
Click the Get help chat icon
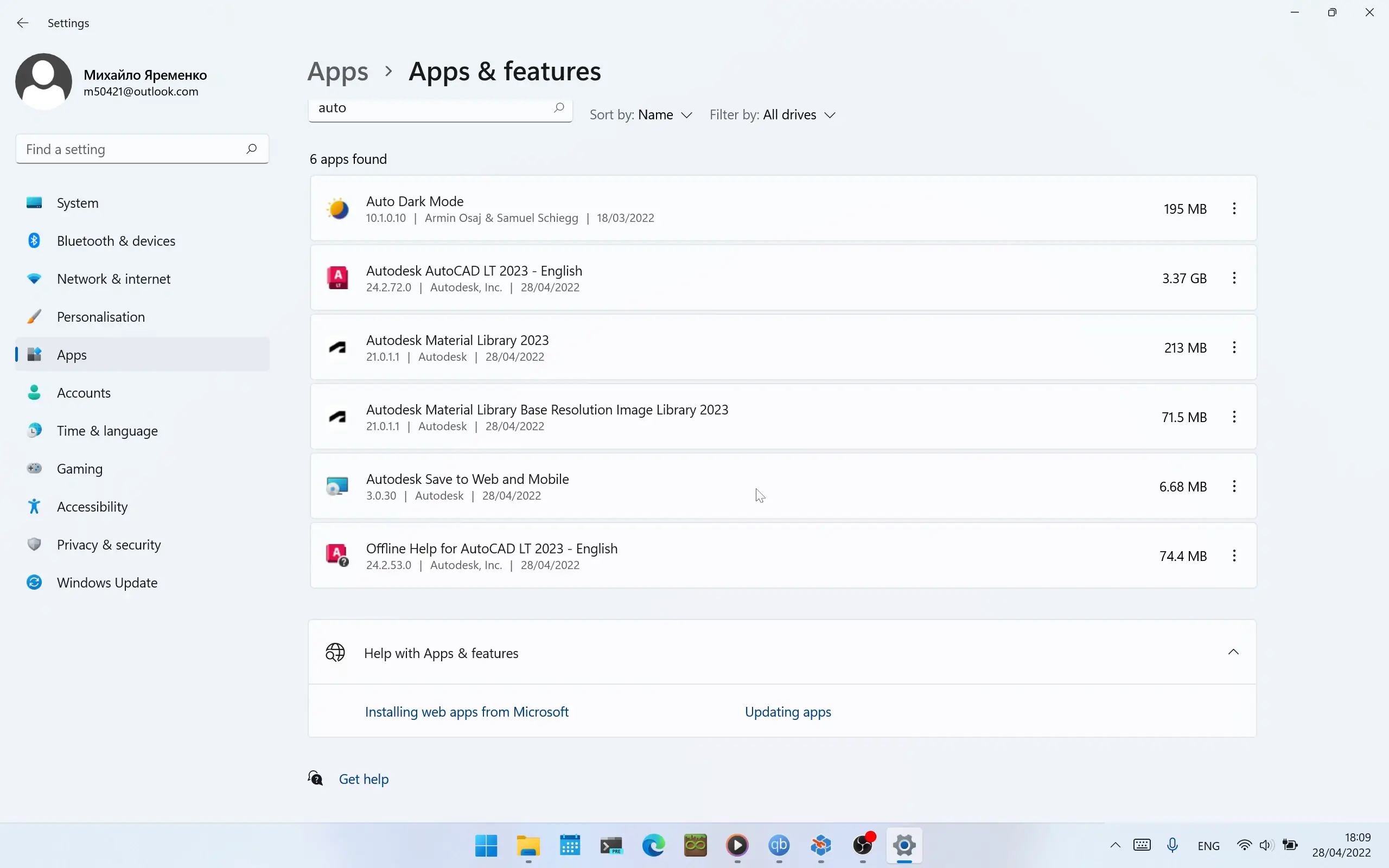pyautogui.click(x=315, y=778)
